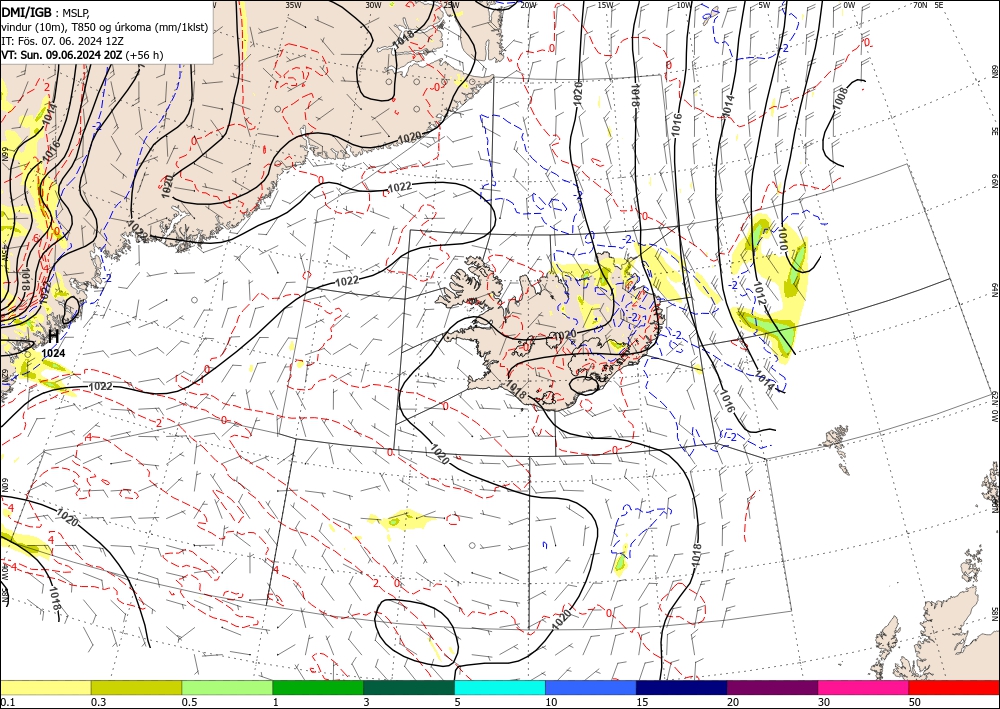Click the light yellow 0.1–0.3 legend swatch
Screen dimensions: 1000x709
point(45,687)
